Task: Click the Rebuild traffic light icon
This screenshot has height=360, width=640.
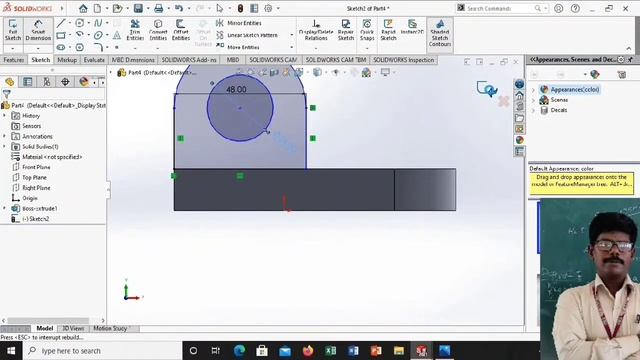Action: pyautogui.click(x=240, y=8)
